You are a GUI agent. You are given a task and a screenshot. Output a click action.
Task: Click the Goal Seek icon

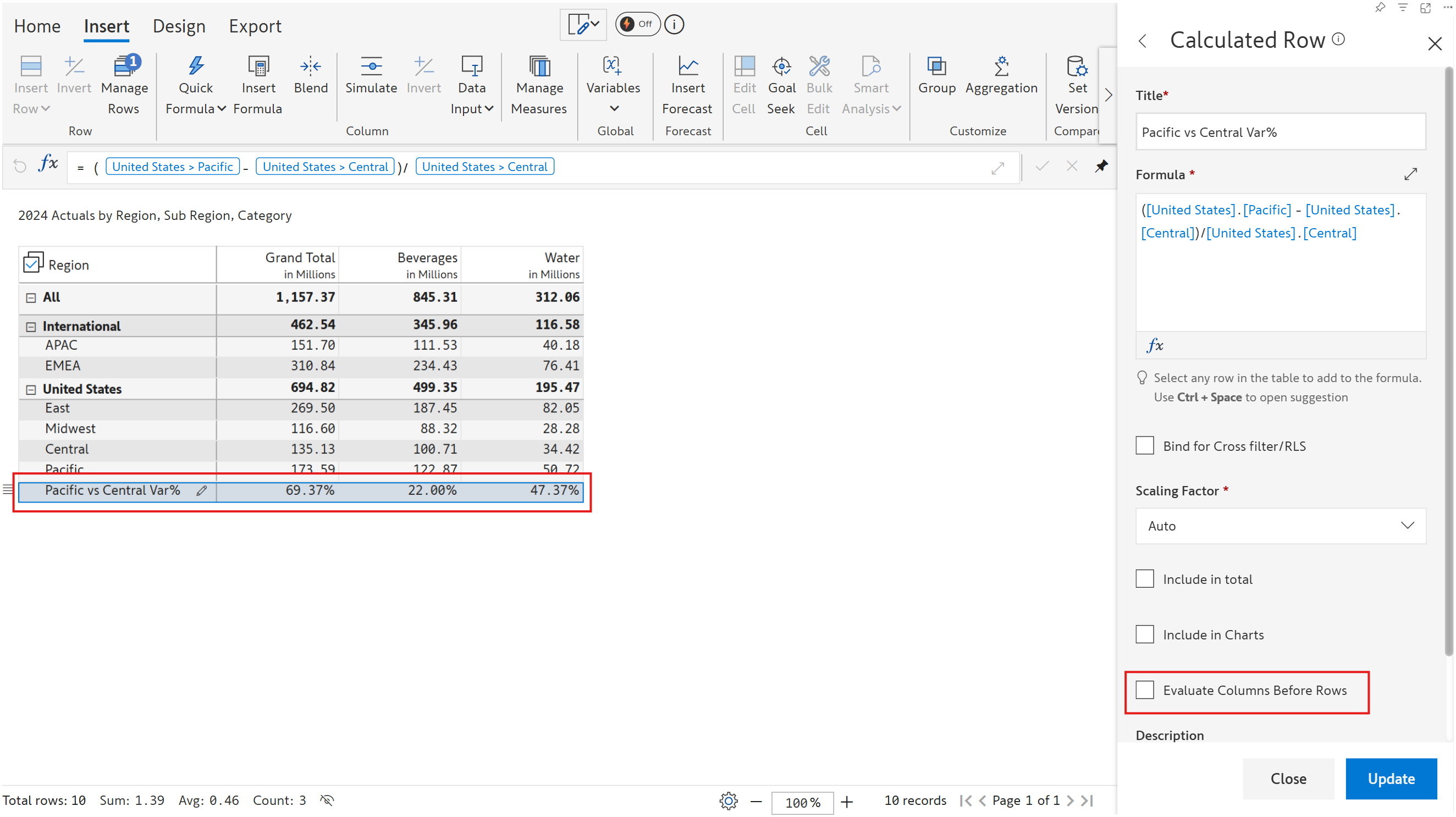781,67
